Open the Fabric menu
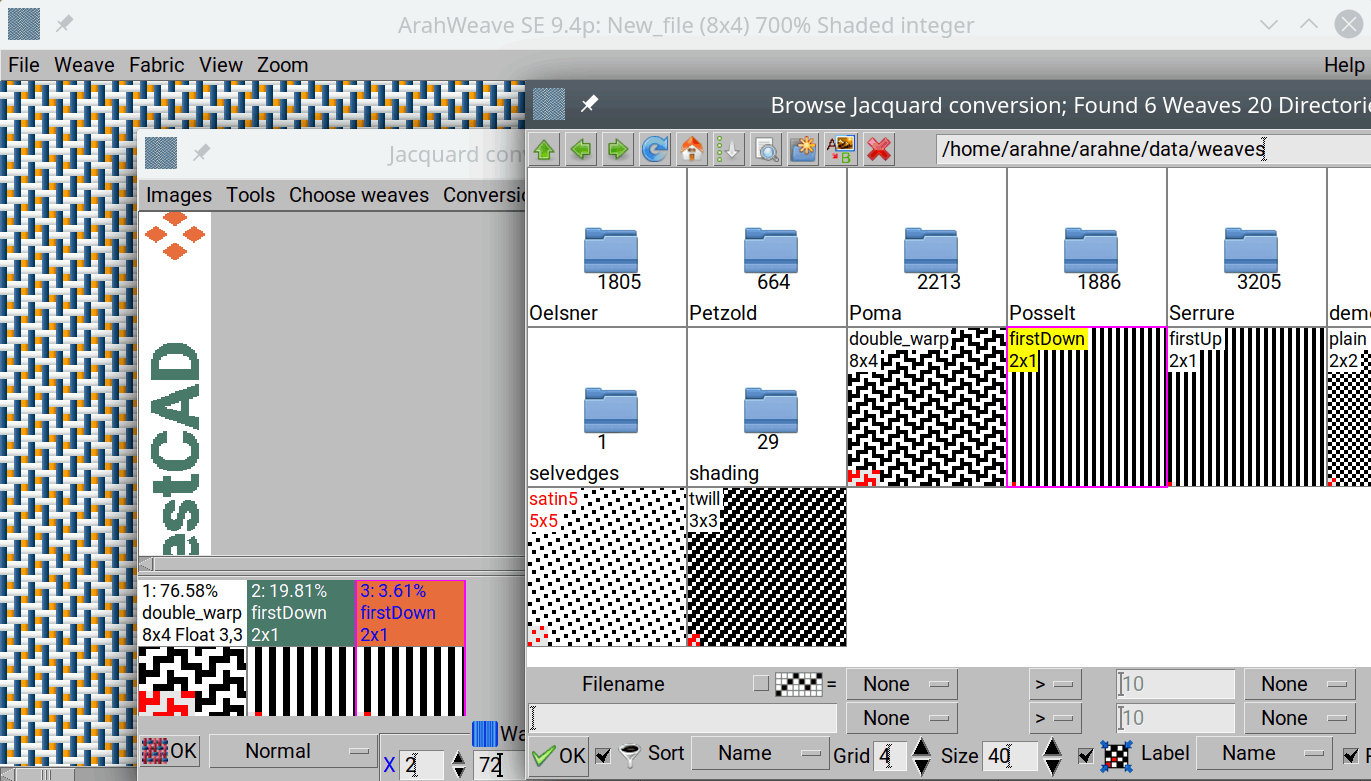 pos(157,65)
